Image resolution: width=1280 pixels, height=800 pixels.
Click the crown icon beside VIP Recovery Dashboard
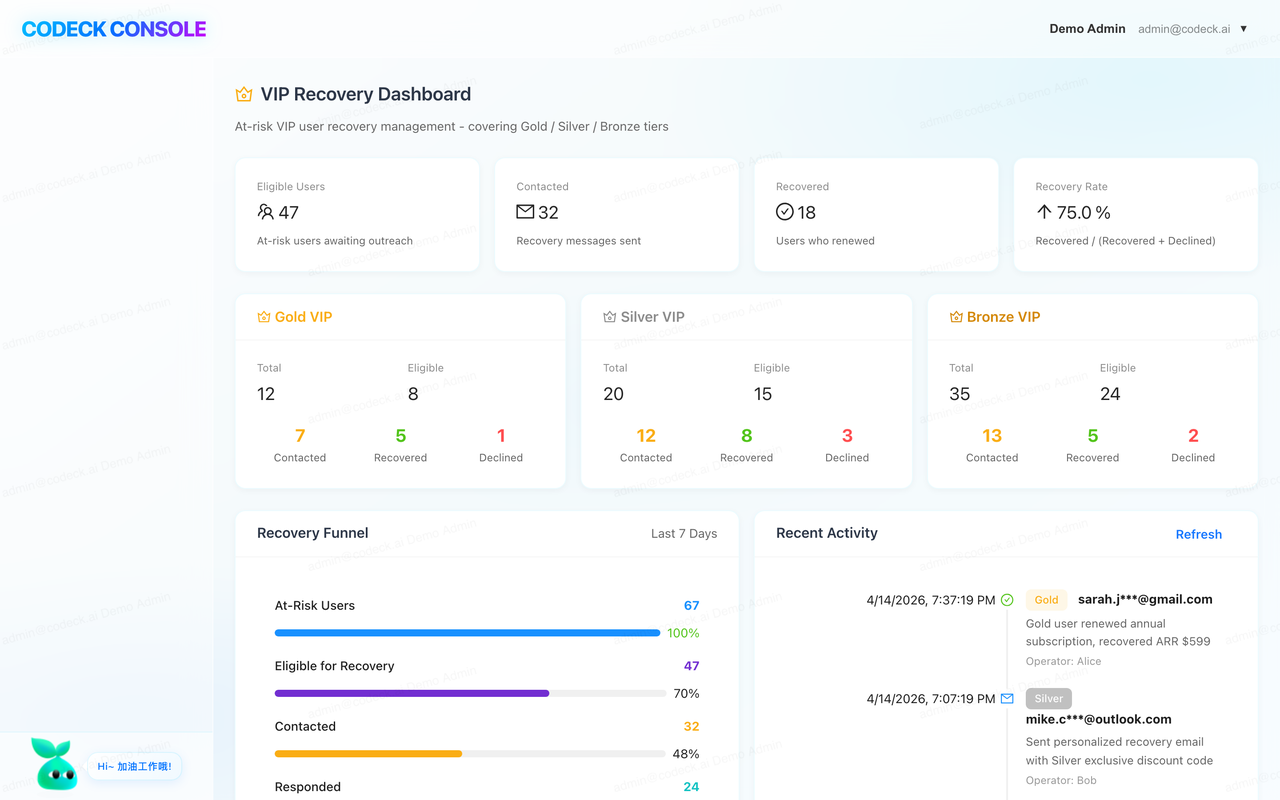pos(244,95)
